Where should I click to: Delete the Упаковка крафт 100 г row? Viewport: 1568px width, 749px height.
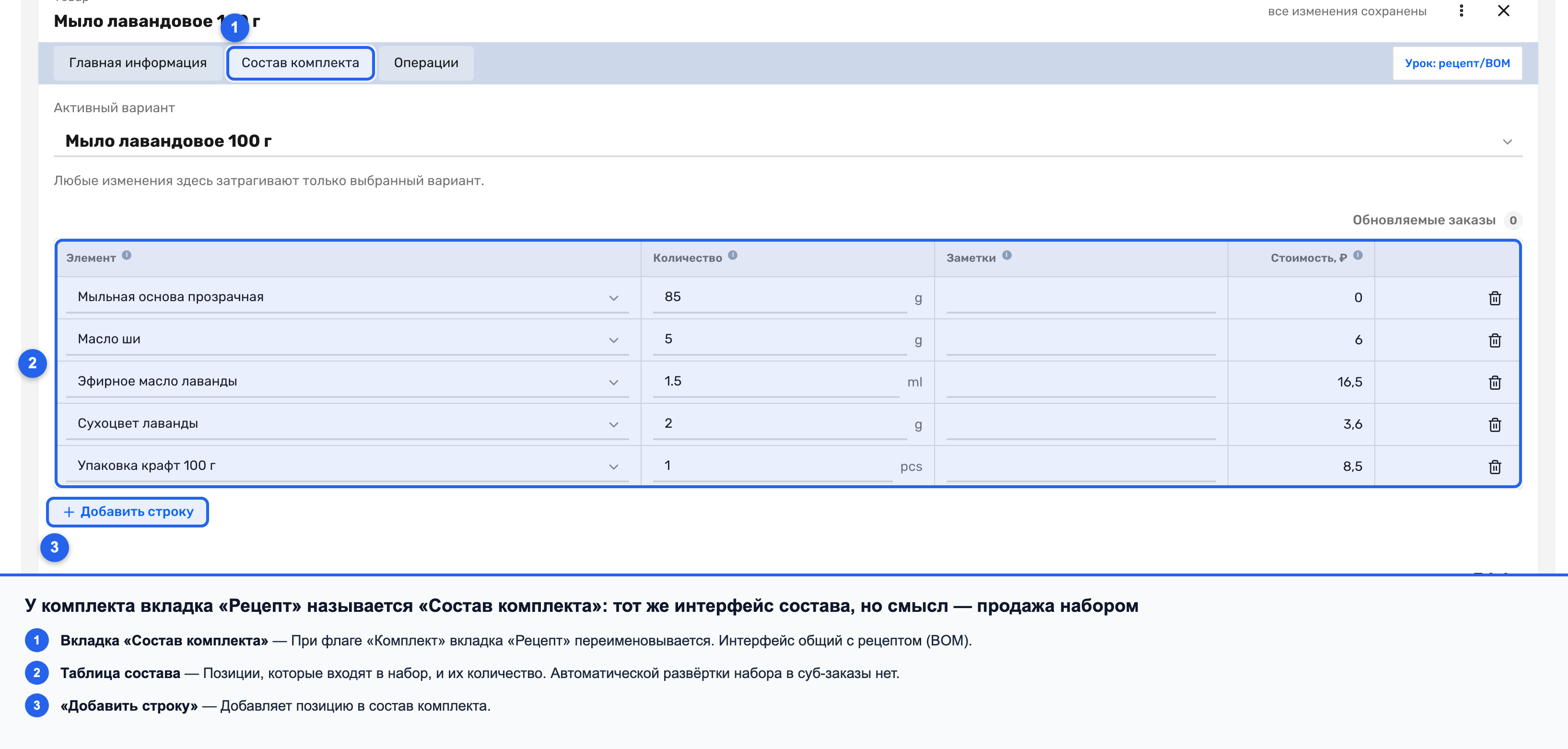tap(1494, 467)
